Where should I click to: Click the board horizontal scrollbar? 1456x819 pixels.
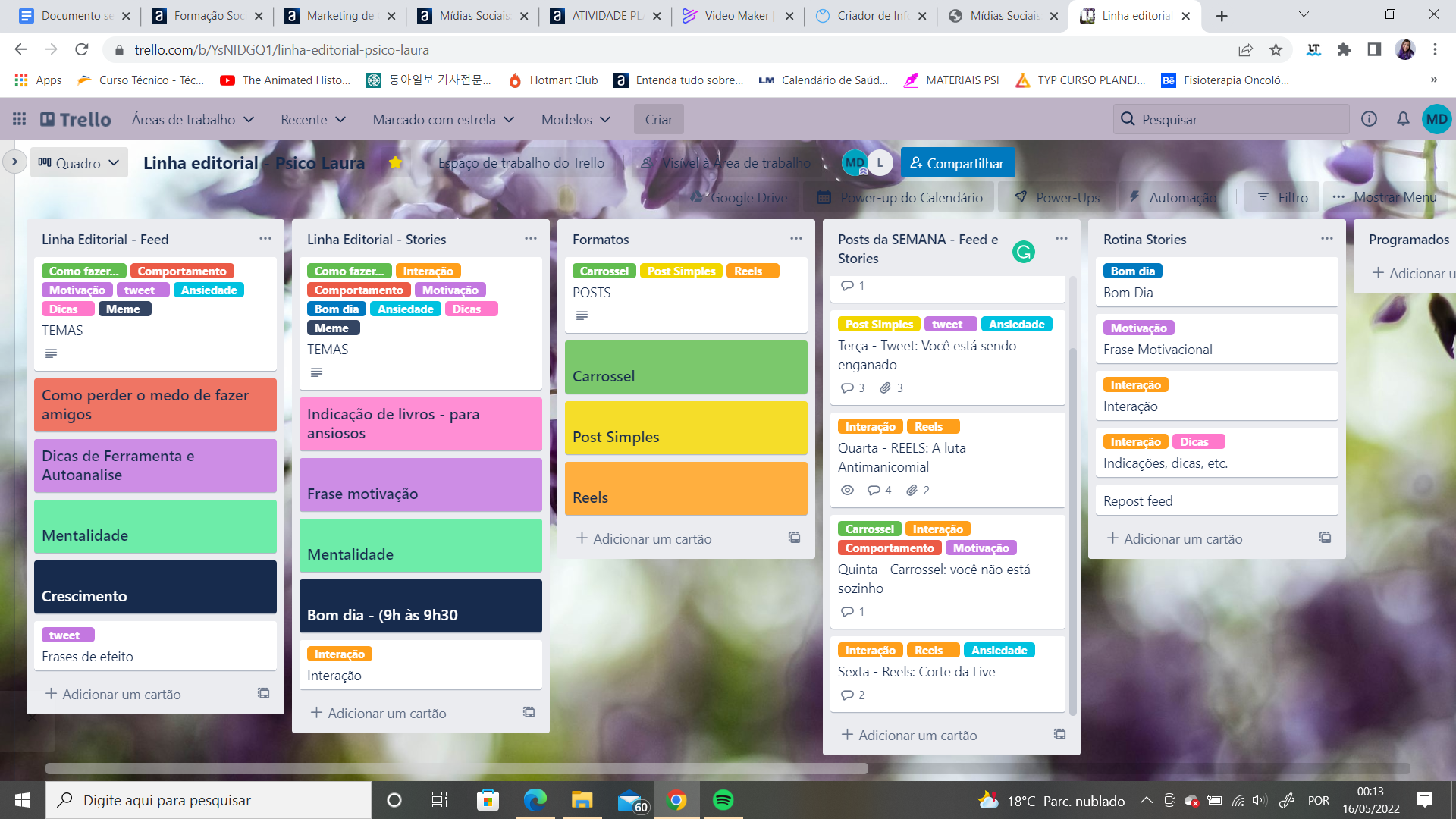click(455, 768)
